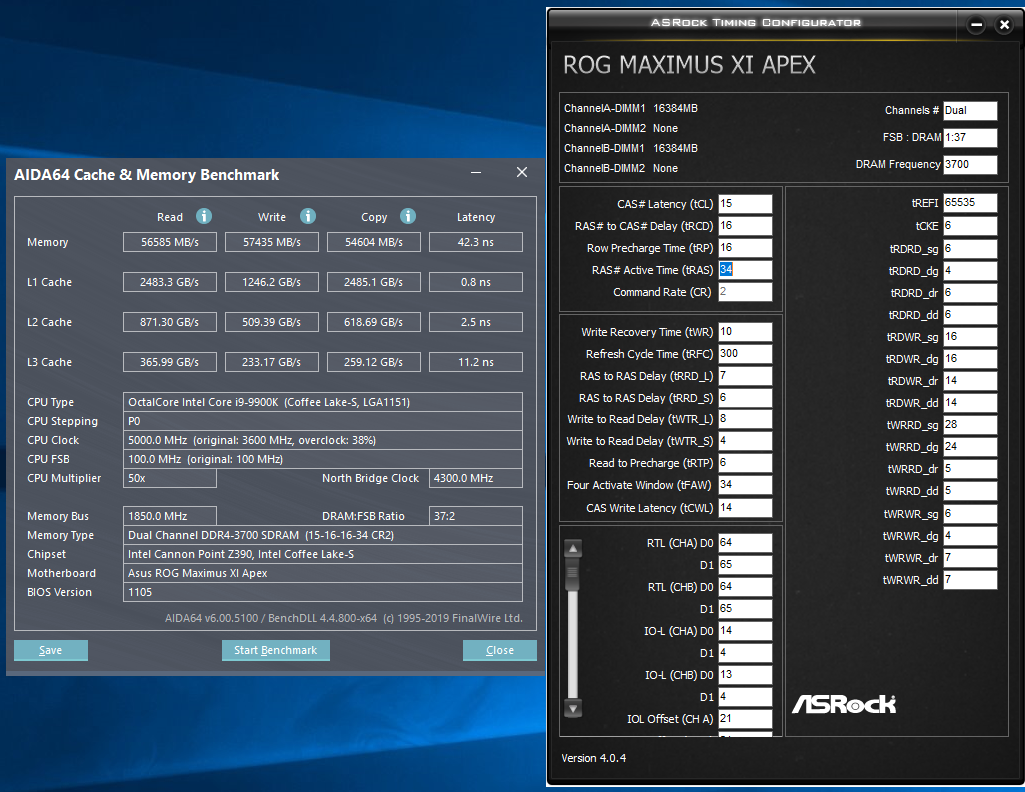Screen dimensions: 1025x792
Task: Click the ASRock logo in Timing Configurator
Action: pos(844,704)
